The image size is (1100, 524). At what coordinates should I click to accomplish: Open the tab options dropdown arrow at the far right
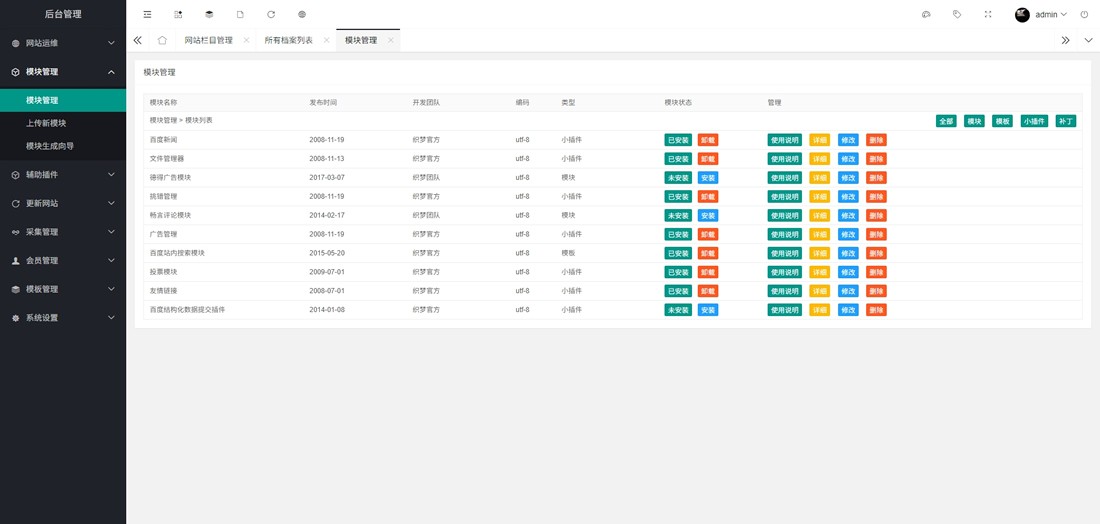(1088, 40)
